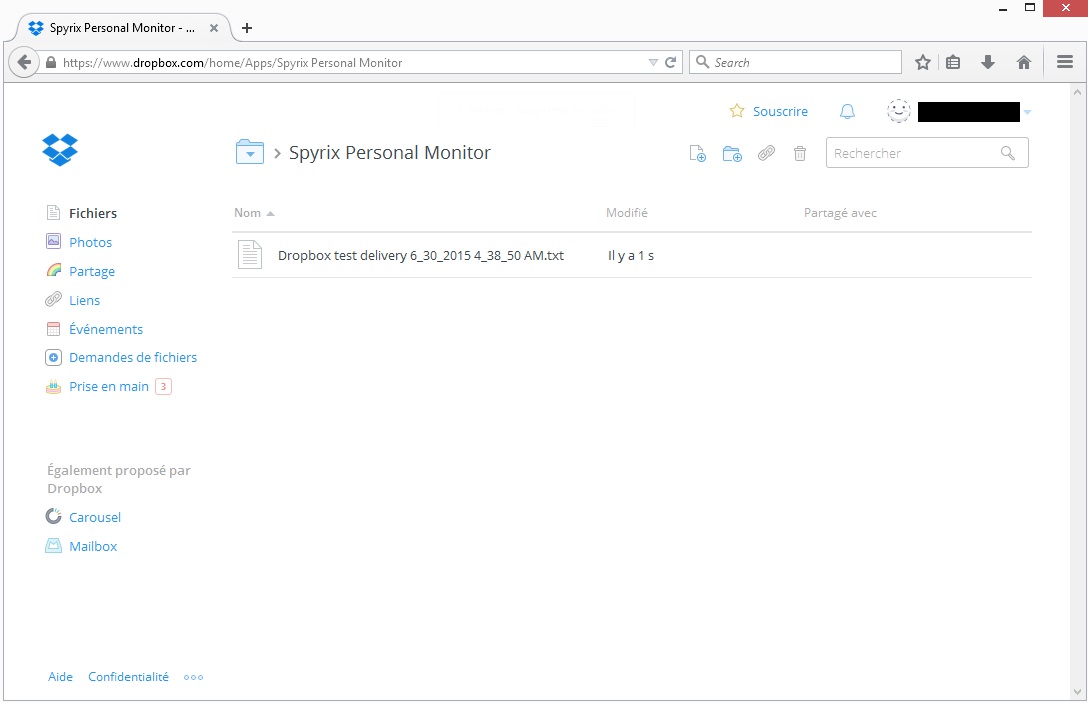Image resolution: width=1088 pixels, height=703 pixels.
Task: Click the text file icon of Dropbox test delivery
Action: [250, 255]
